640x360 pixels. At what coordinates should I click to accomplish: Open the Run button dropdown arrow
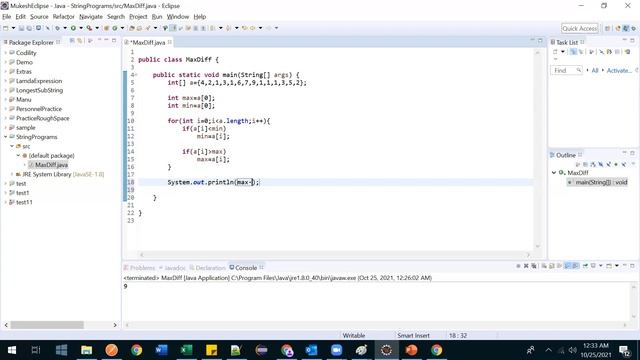[81, 28]
